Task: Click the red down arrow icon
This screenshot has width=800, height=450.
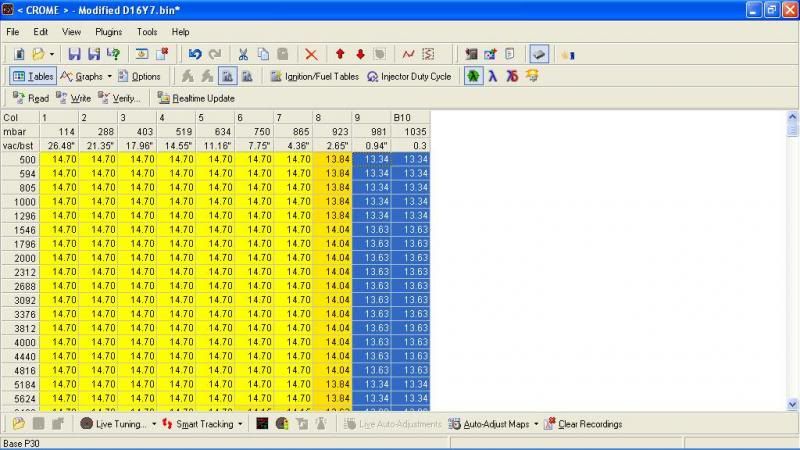Action: [360, 54]
